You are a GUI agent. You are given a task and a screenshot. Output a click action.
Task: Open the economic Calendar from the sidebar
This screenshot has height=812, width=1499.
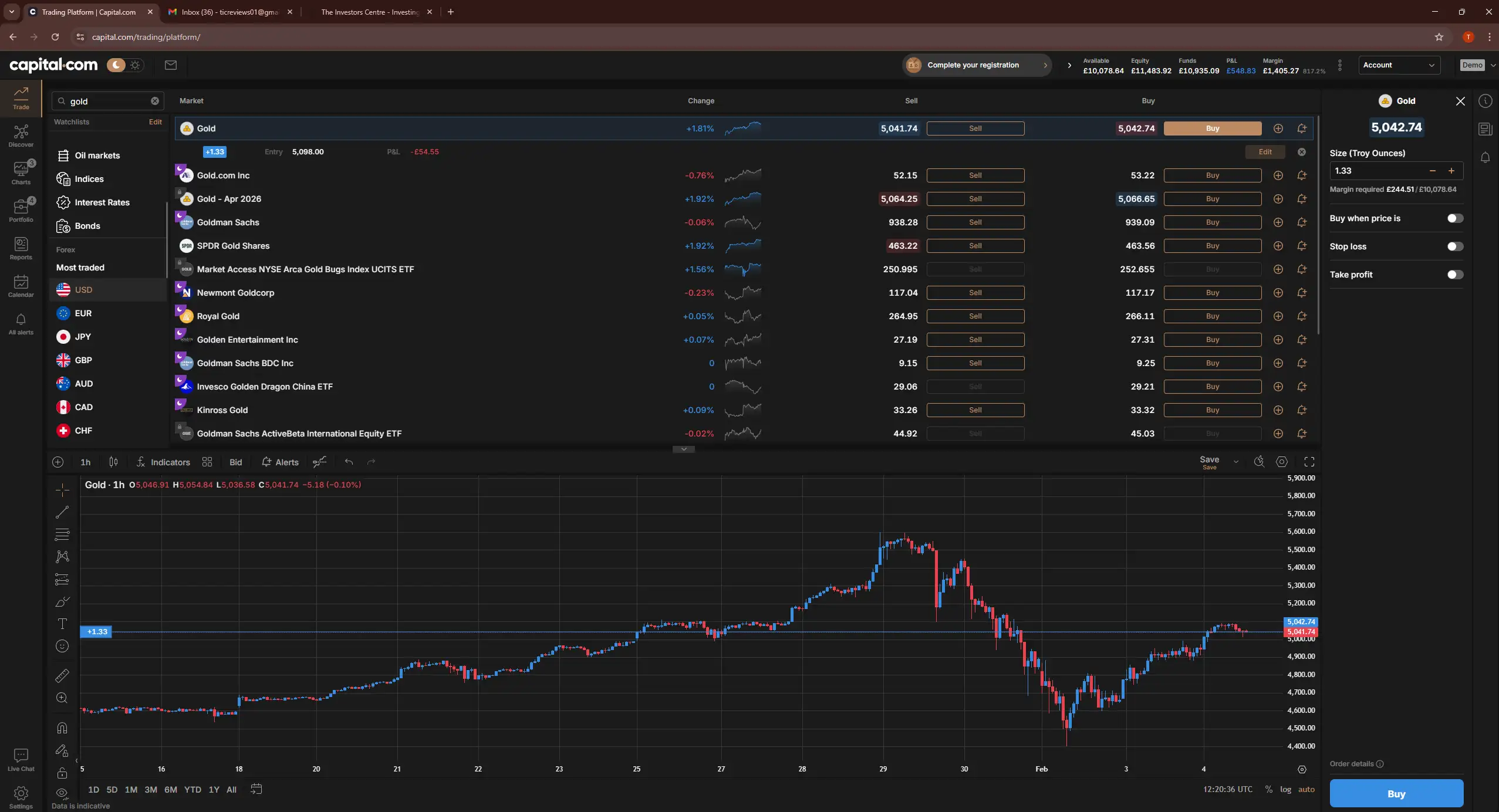tap(21, 286)
